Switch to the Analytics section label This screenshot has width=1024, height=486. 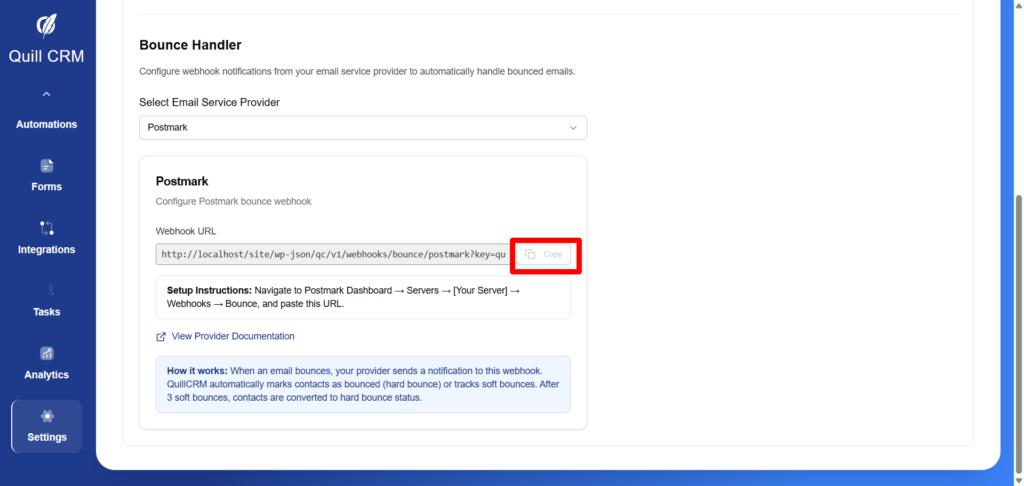coord(46,375)
